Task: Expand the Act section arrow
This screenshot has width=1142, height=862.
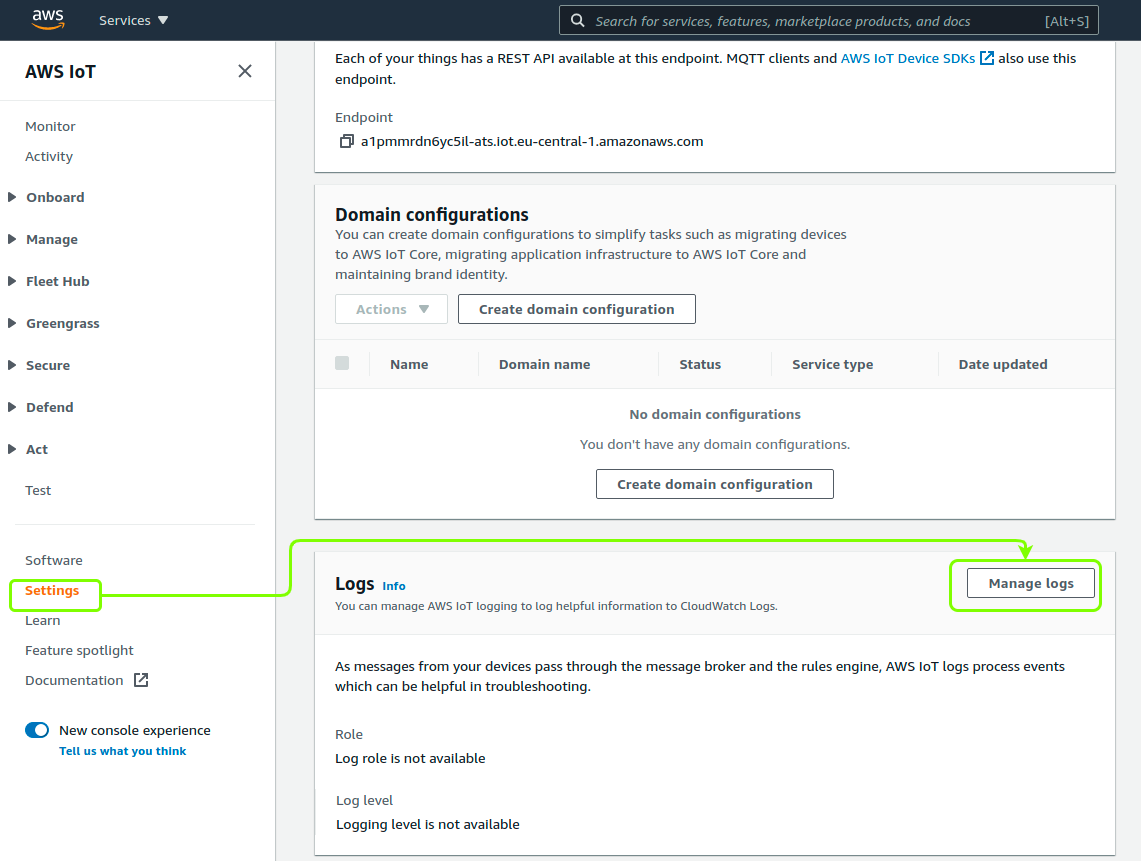Action: 12,449
